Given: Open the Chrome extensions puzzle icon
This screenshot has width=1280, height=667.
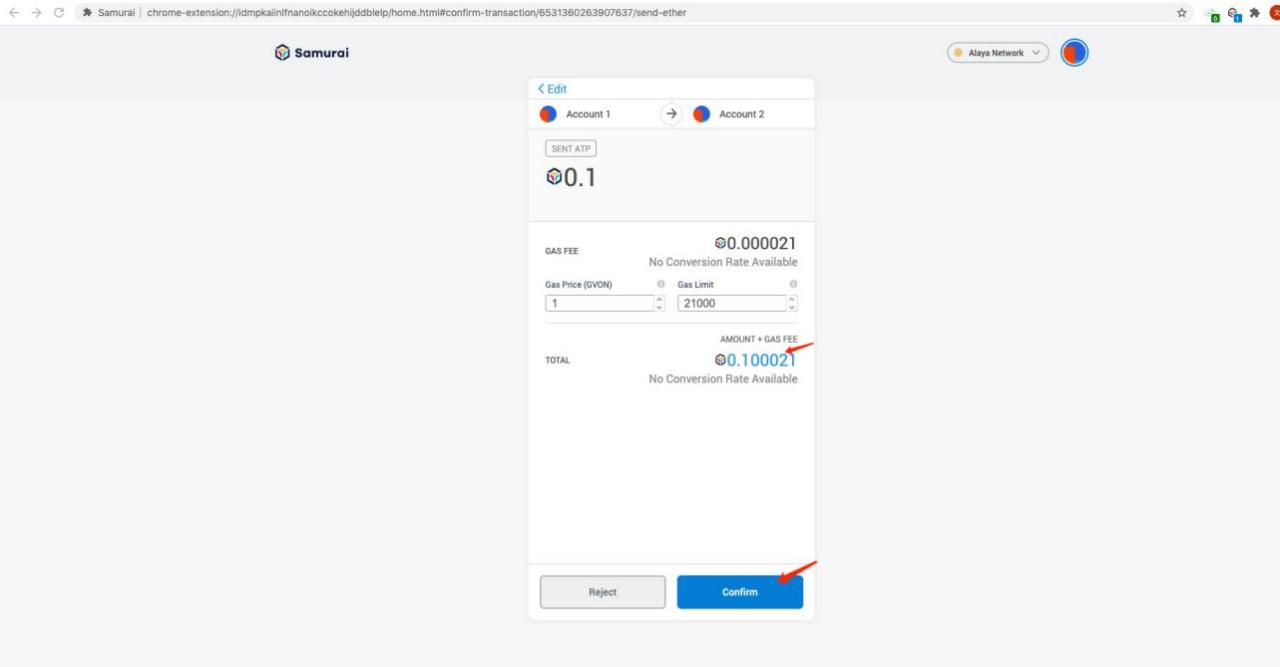Looking at the screenshot, I should click(1254, 12).
